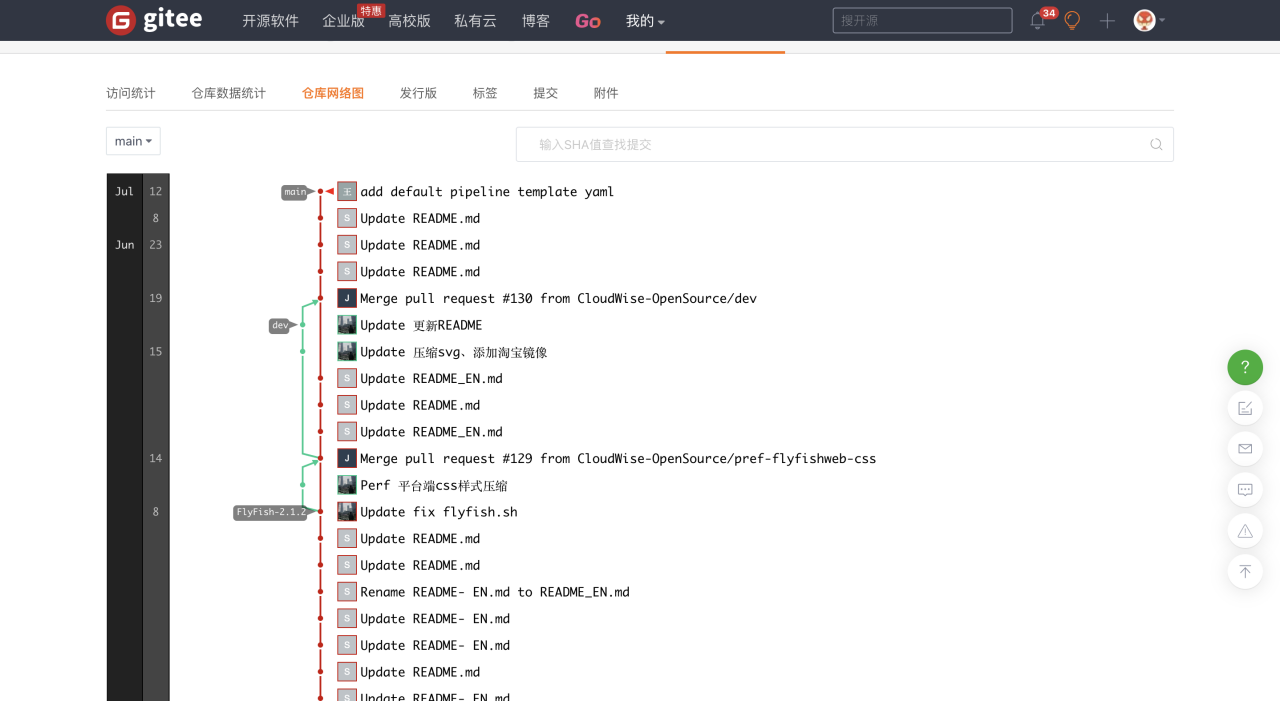
Task: Click avatar next to Merge pull request #129
Action: click(x=347, y=458)
